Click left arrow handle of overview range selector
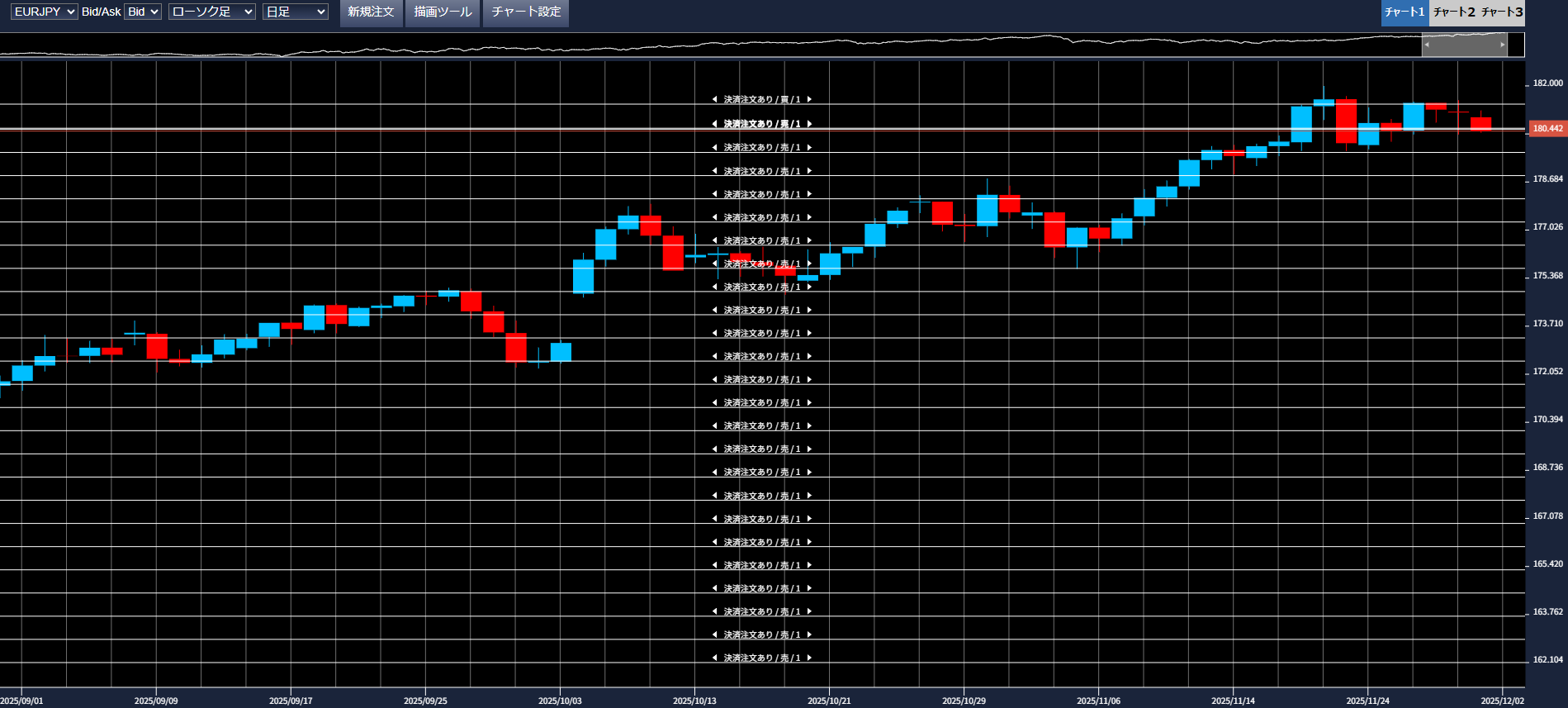The width and height of the screenshot is (1568, 708). [1427, 45]
